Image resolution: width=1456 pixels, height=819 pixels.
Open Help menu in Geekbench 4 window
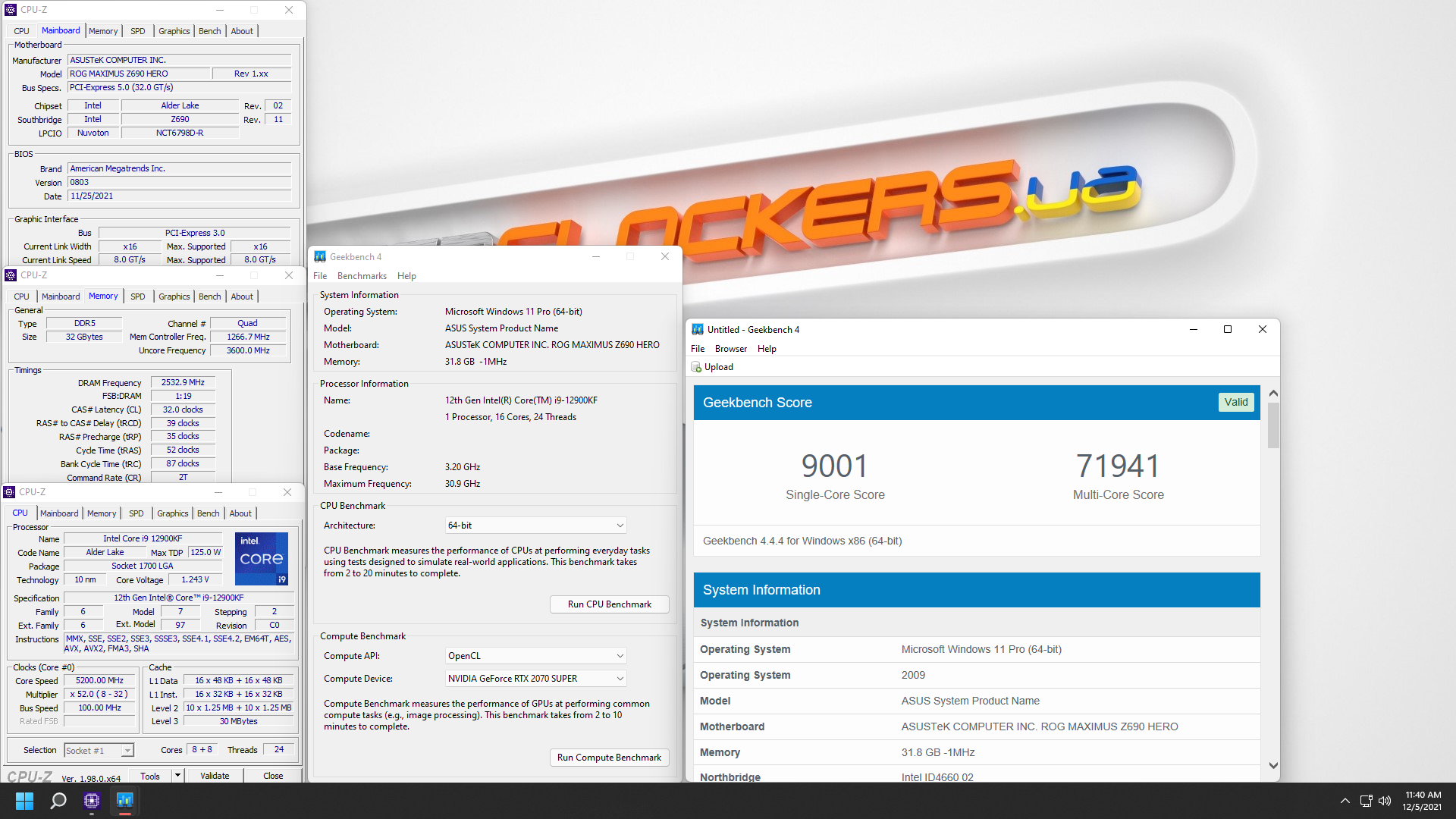coord(406,276)
